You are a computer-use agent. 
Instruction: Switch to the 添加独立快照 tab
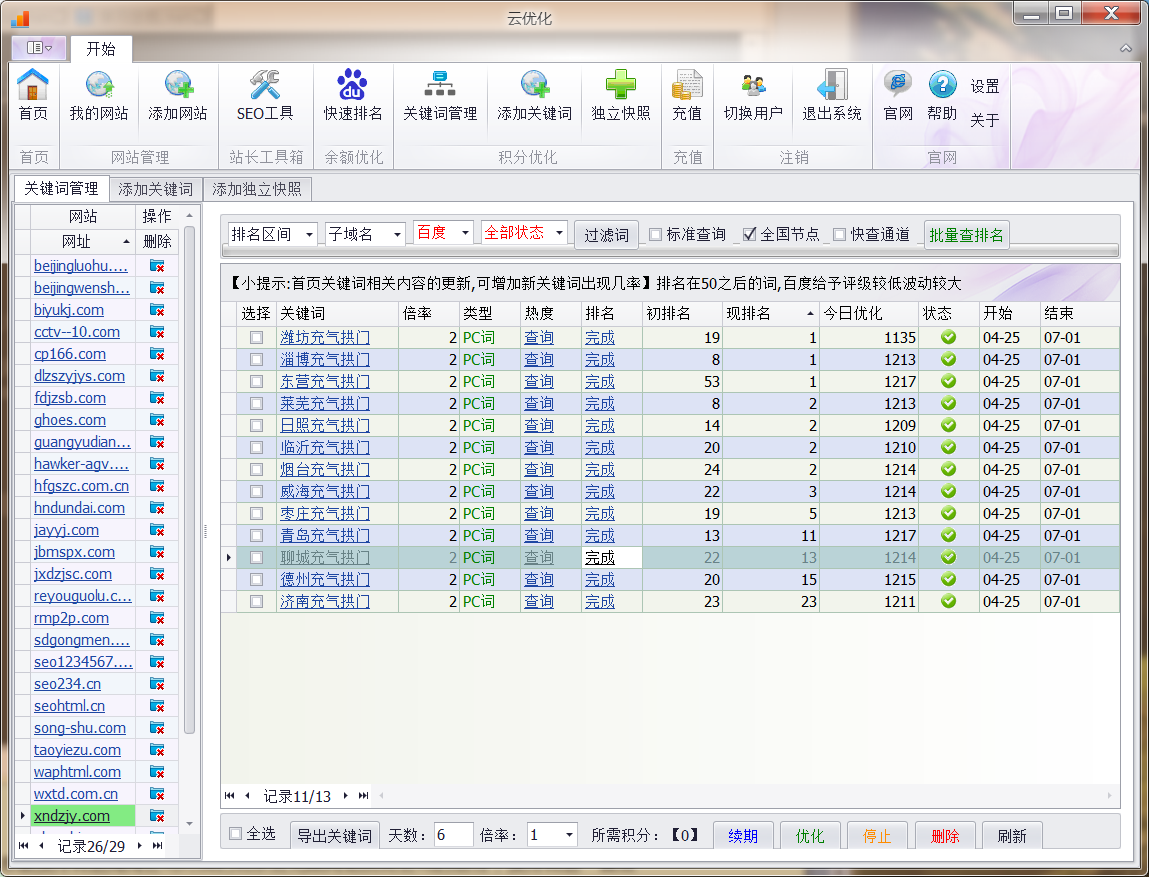click(x=257, y=189)
